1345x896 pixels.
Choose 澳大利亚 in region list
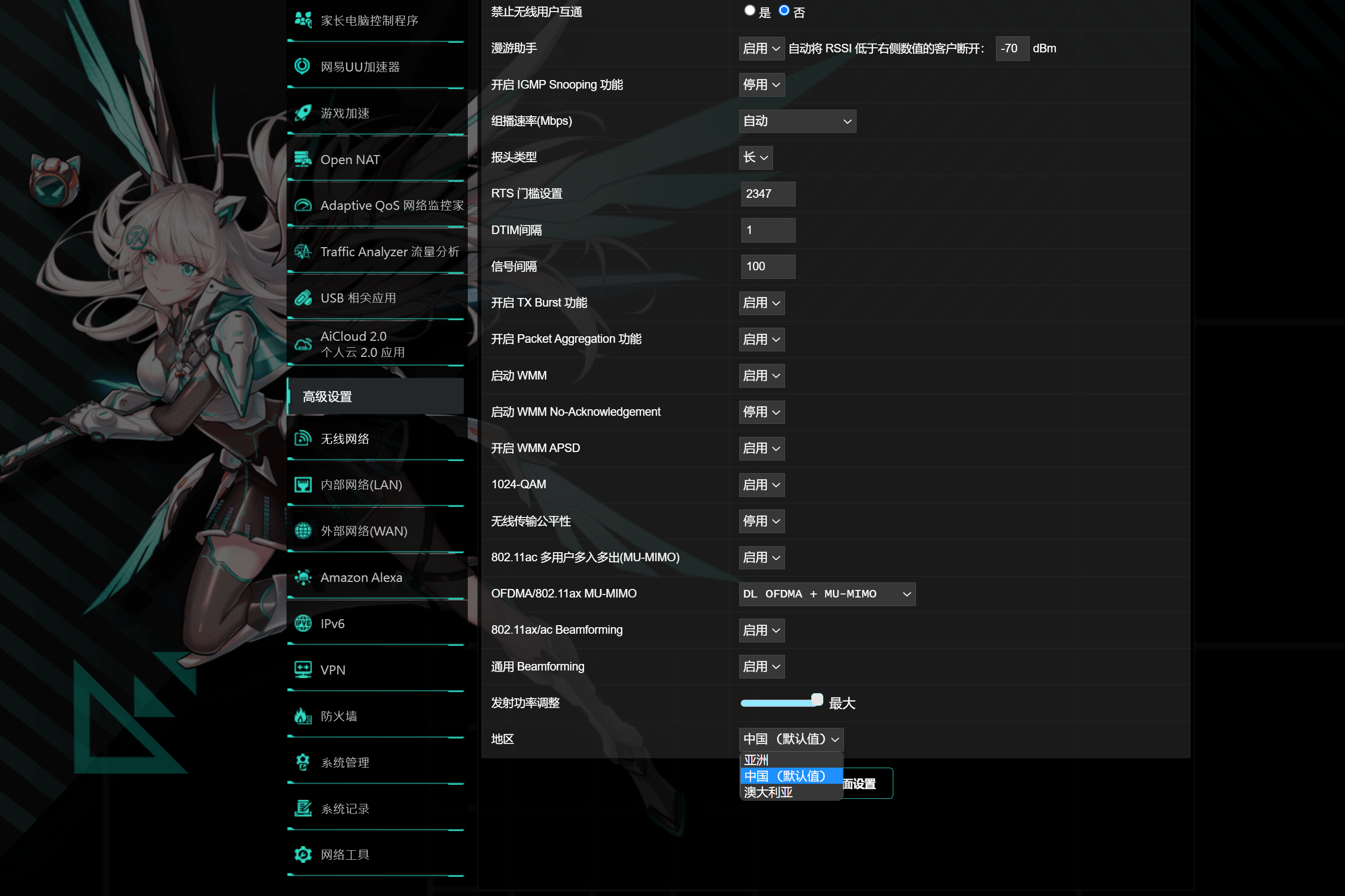tap(791, 792)
